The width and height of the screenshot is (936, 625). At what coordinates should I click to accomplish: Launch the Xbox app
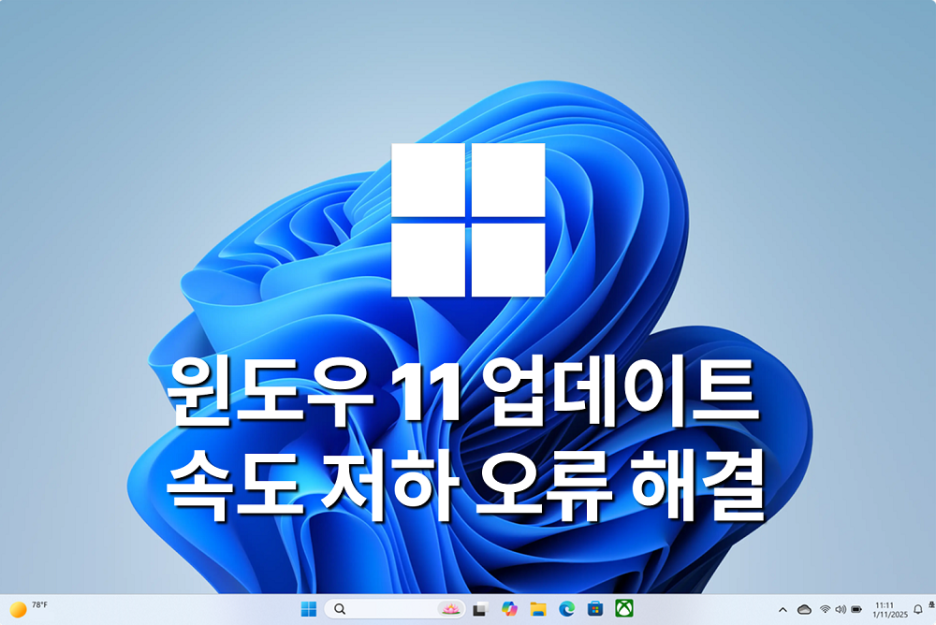(624, 608)
